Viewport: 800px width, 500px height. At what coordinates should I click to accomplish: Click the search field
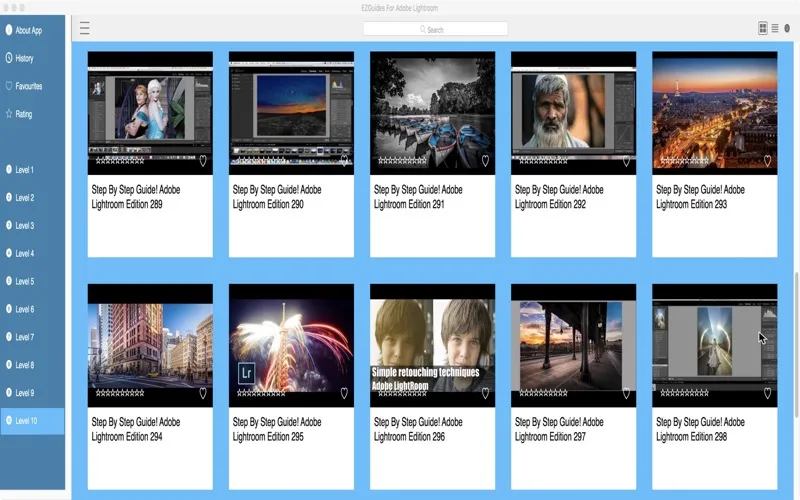435,29
